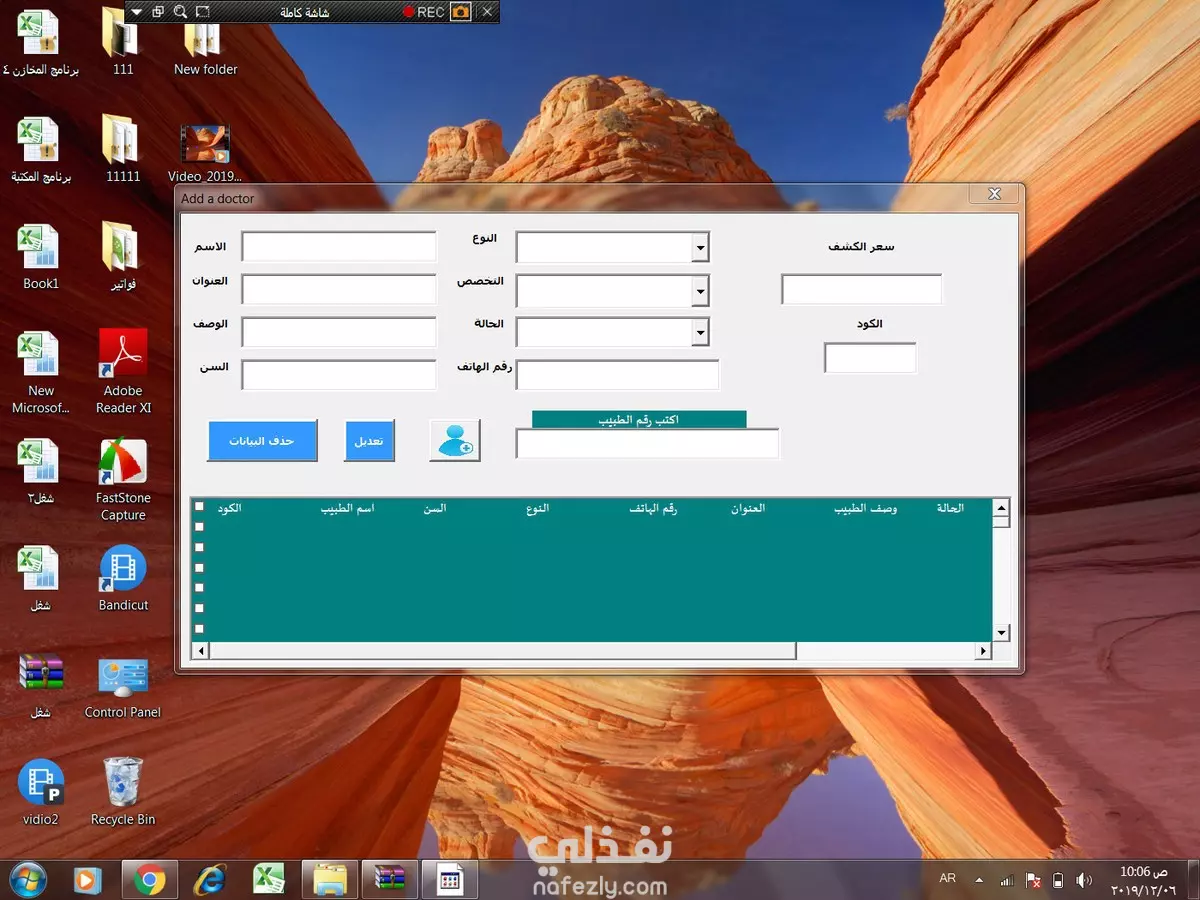Click into the الاسم name field
The image size is (1200, 900).
(339, 247)
